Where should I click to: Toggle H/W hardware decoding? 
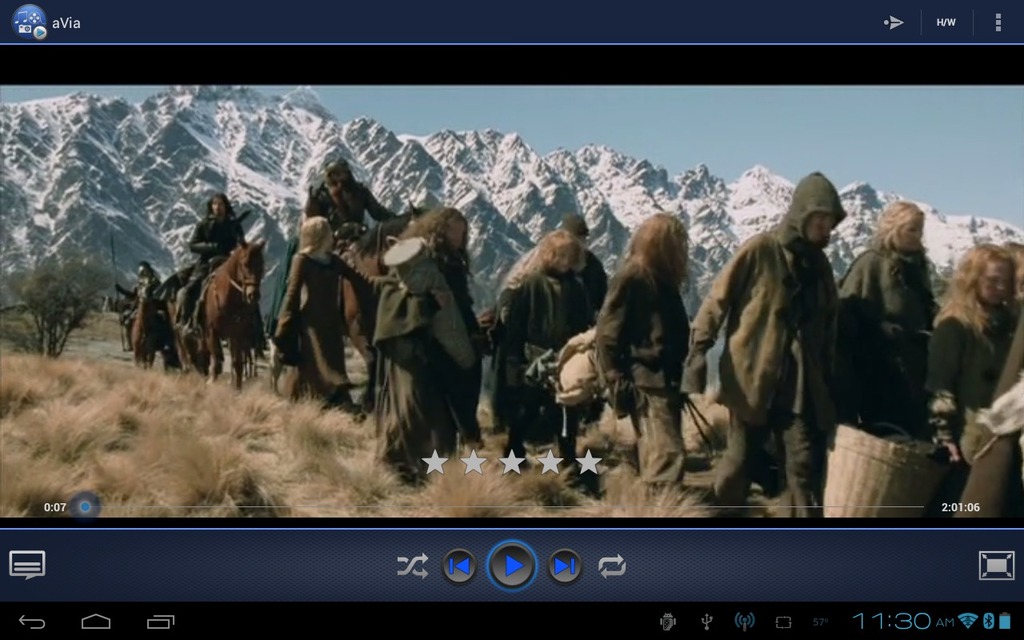(946, 22)
